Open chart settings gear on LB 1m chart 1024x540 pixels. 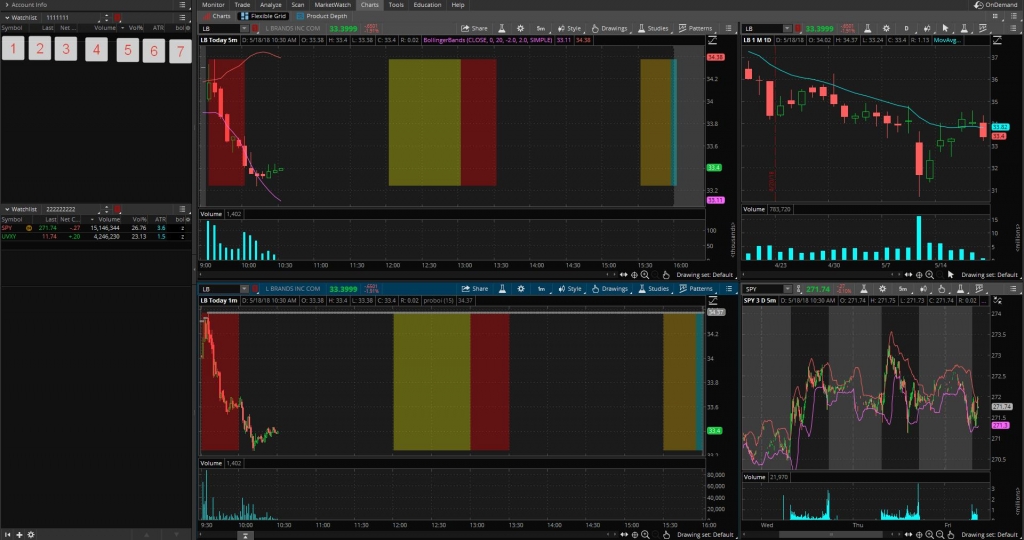coord(521,289)
